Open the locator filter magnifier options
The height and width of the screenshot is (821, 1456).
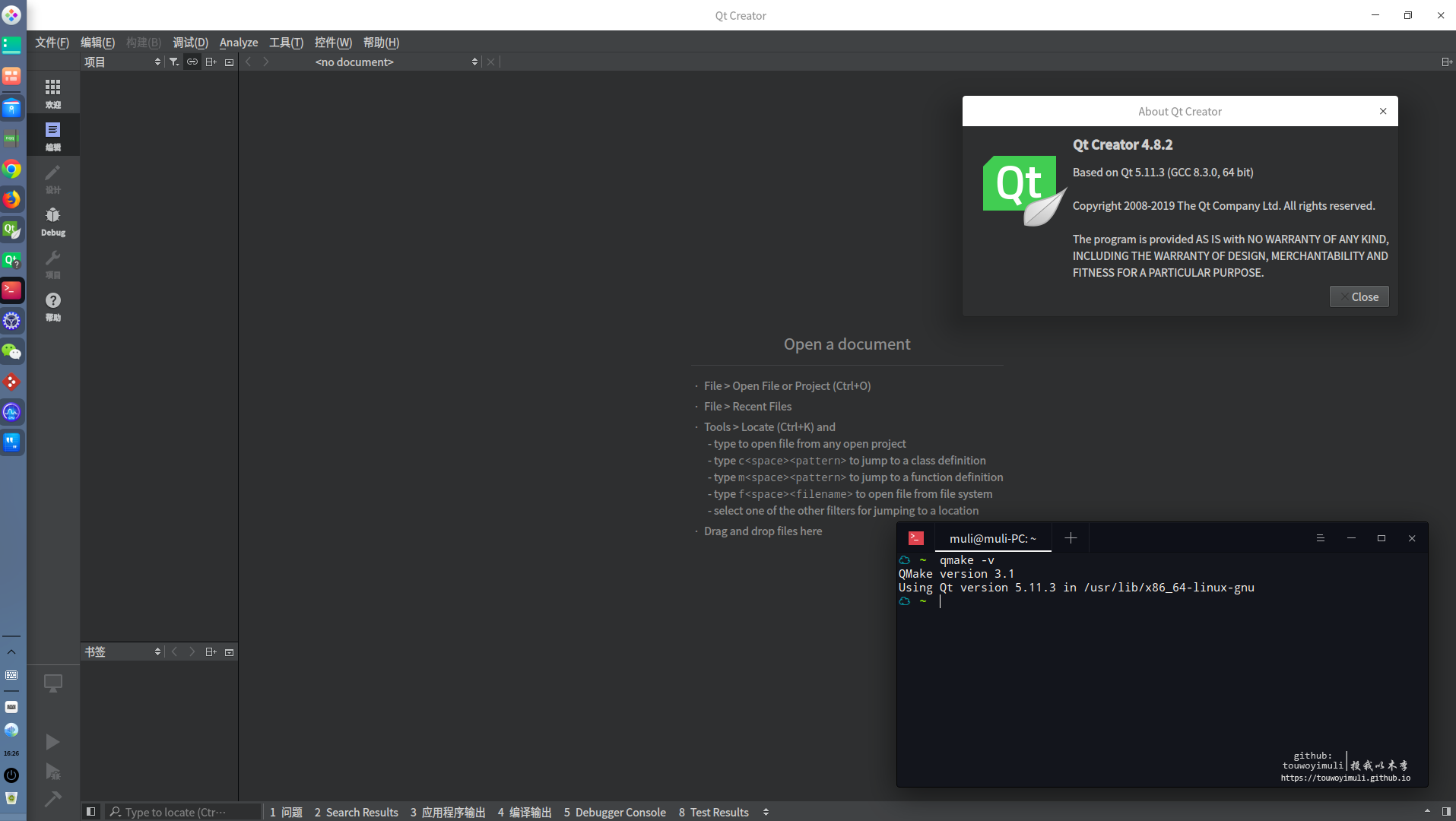116,812
